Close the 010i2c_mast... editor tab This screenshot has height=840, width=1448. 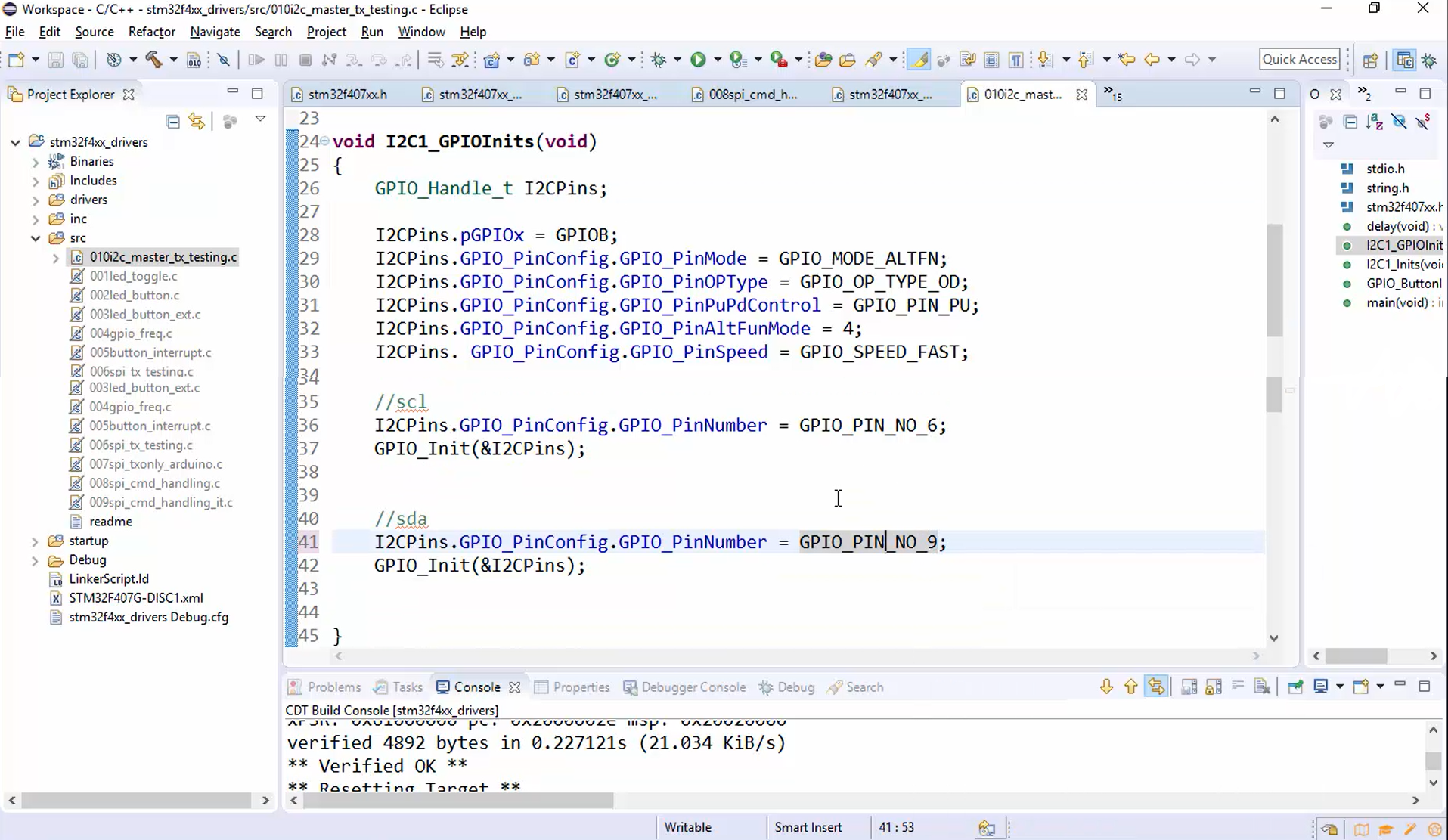[x=1082, y=95]
